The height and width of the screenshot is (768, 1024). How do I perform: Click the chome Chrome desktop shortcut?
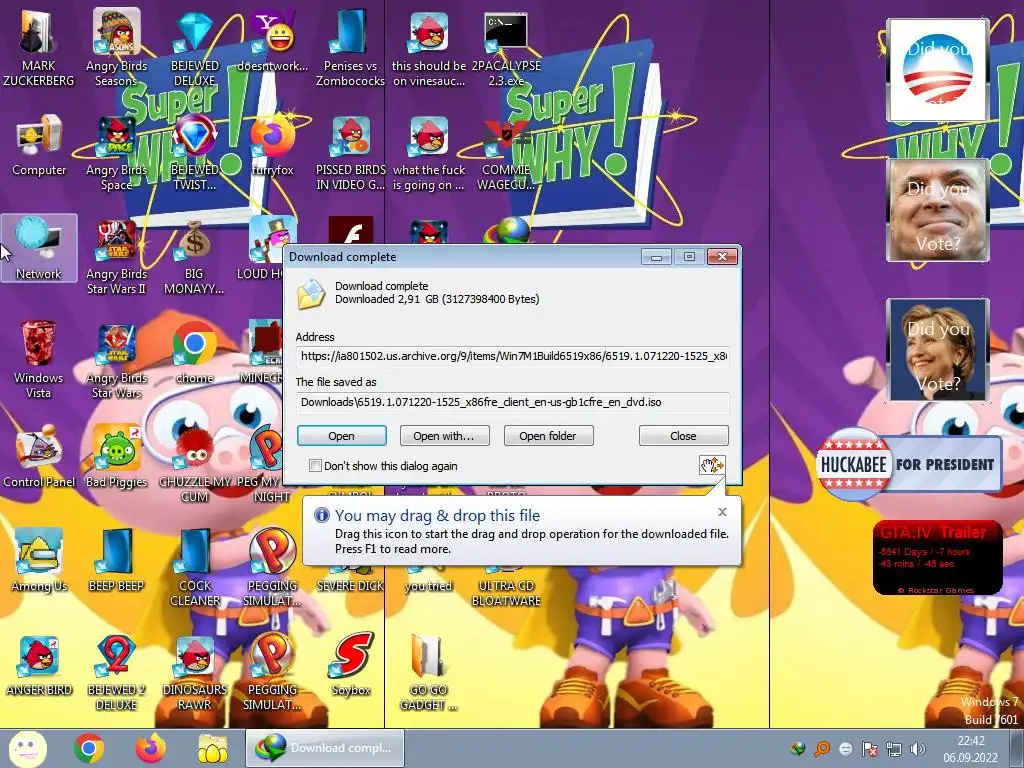[x=195, y=353]
